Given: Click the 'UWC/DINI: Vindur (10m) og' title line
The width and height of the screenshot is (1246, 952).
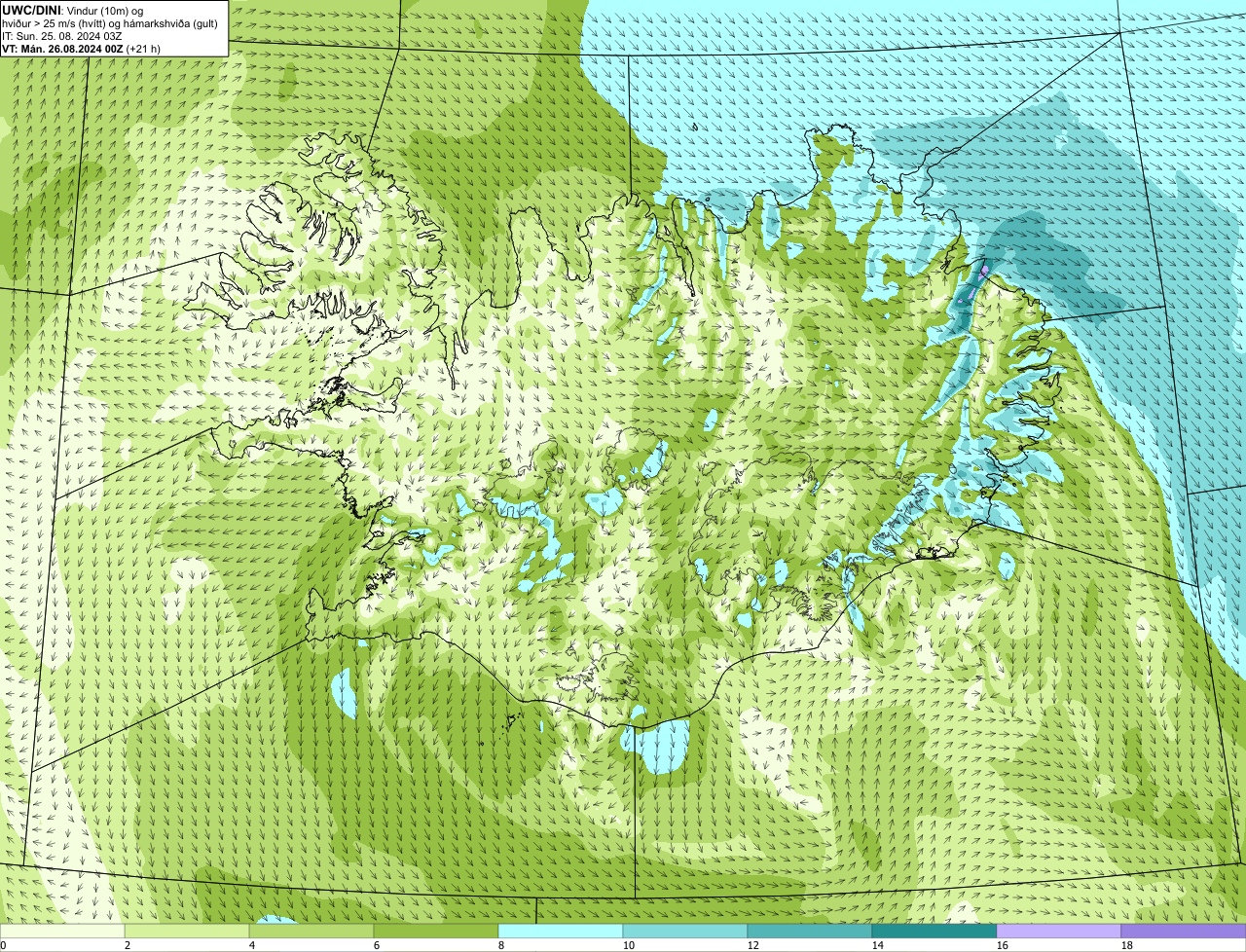Looking at the screenshot, I should (x=73, y=10).
